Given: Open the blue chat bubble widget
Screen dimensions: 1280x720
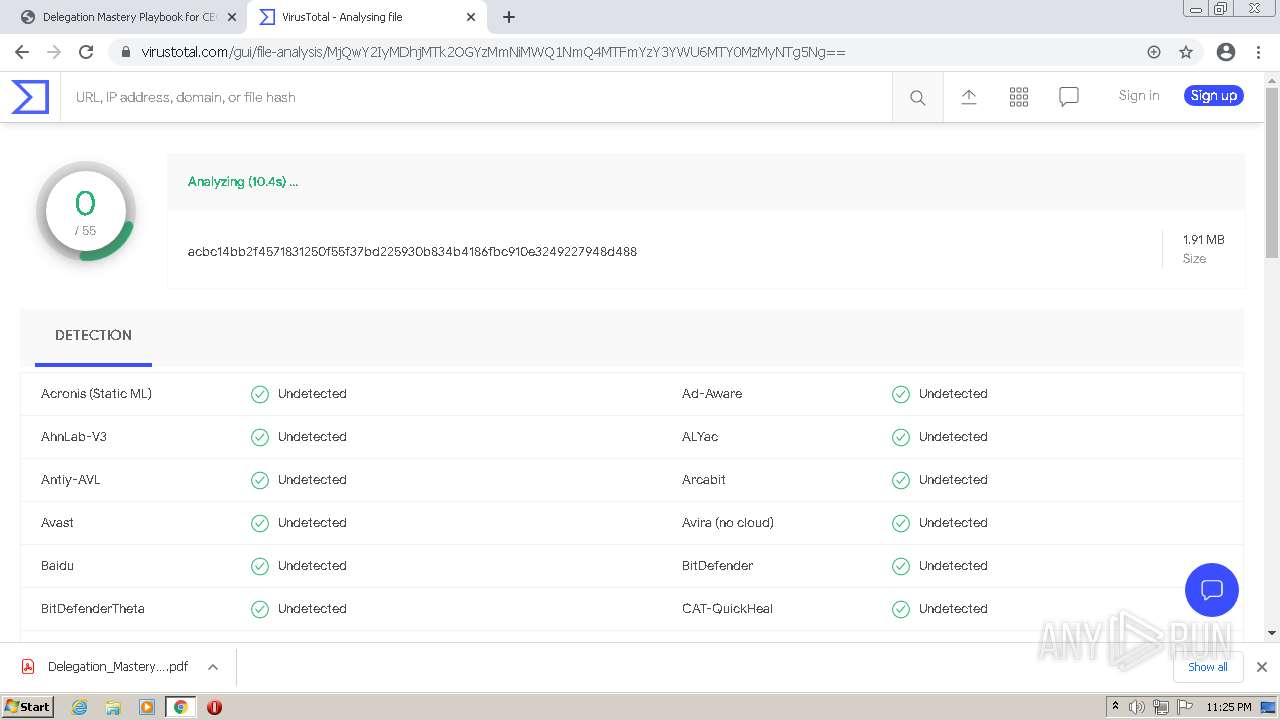Looking at the screenshot, I should click(x=1211, y=589).
